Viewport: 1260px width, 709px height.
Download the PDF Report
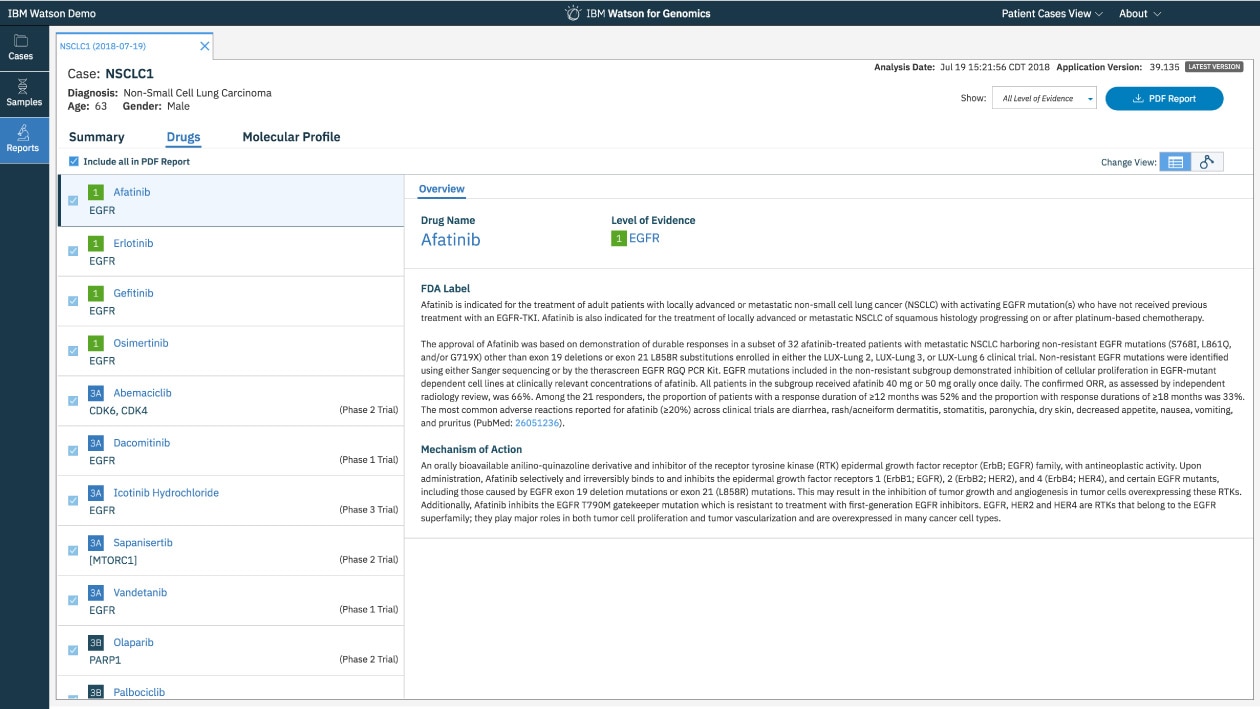pos(1164,98)
